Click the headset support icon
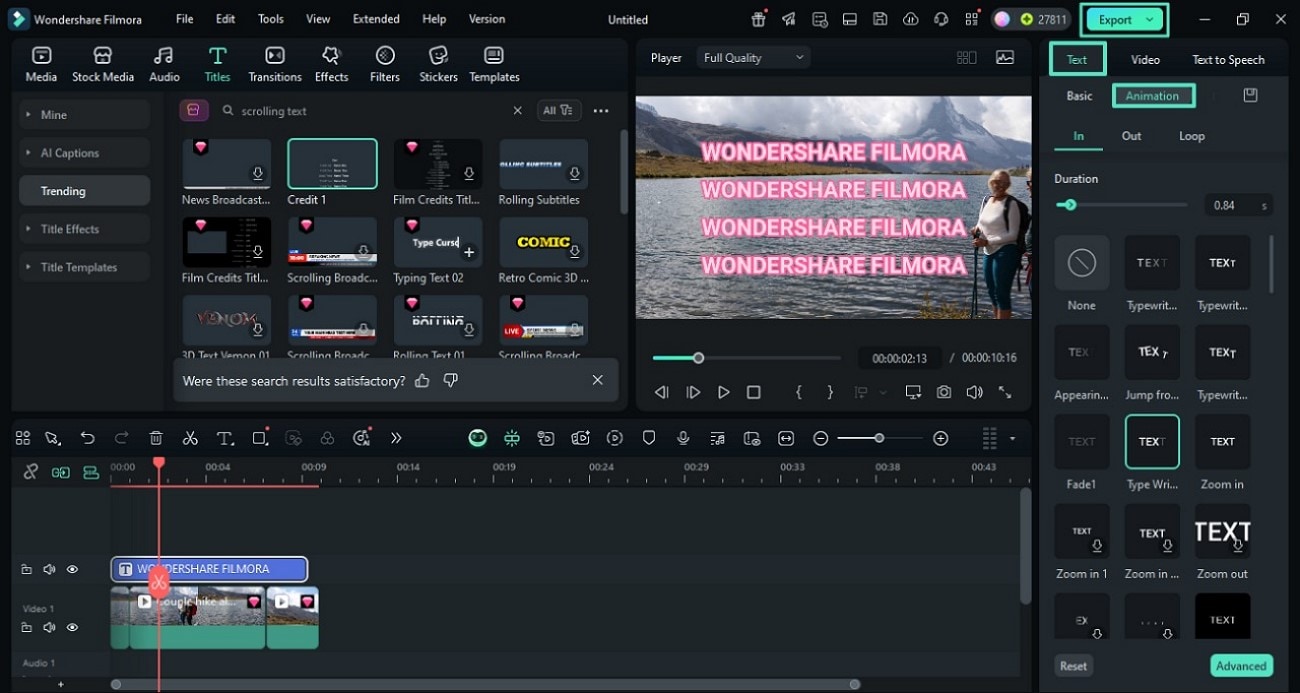This screenshot has width=1300, height=693. tap(940, 19)
